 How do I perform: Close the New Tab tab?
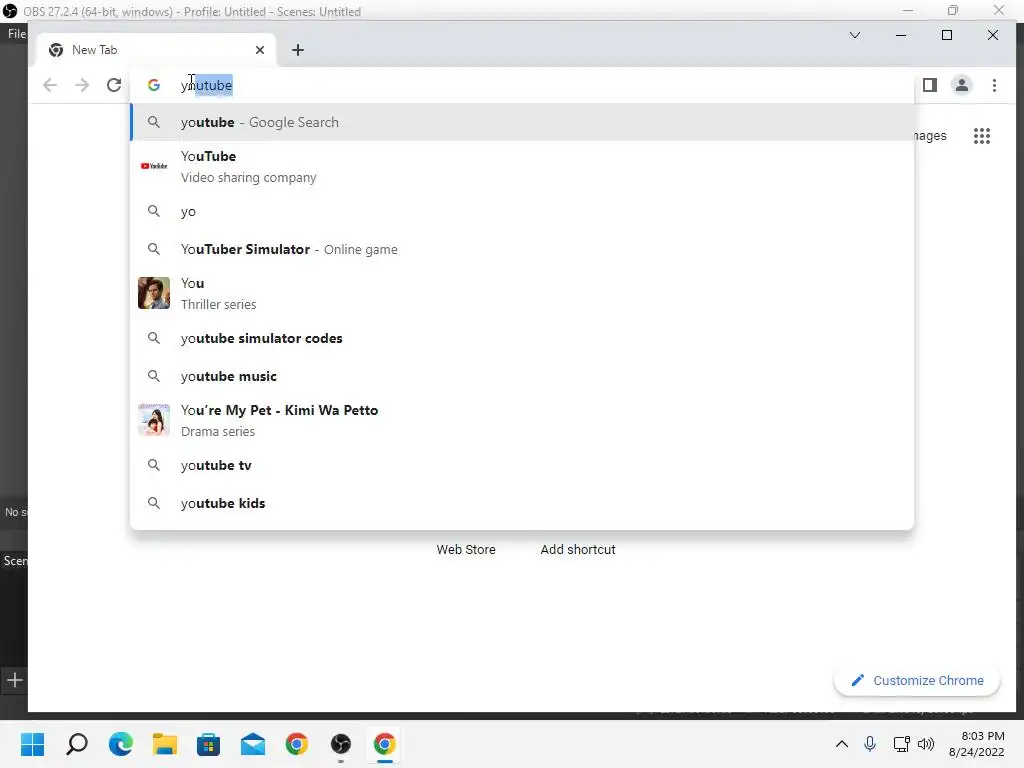(x=260, y=50)
